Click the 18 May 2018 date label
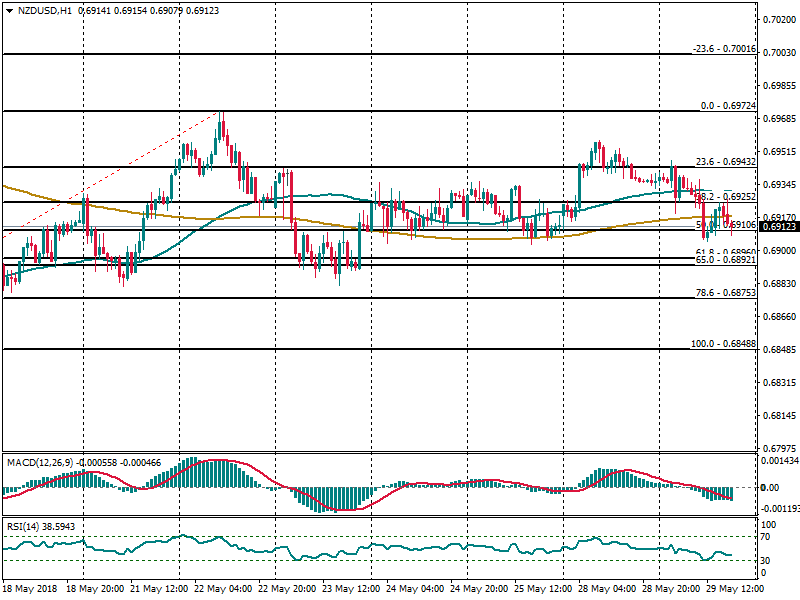 click(31, 591)
